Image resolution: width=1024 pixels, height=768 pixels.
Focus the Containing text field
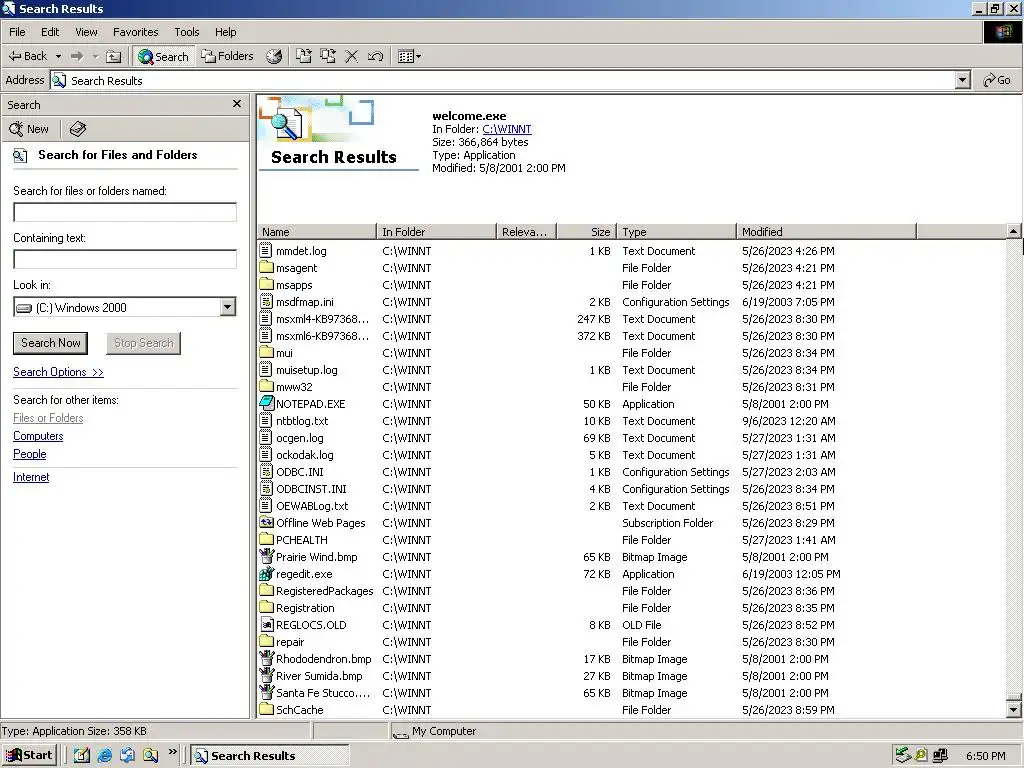pos(125,259)
